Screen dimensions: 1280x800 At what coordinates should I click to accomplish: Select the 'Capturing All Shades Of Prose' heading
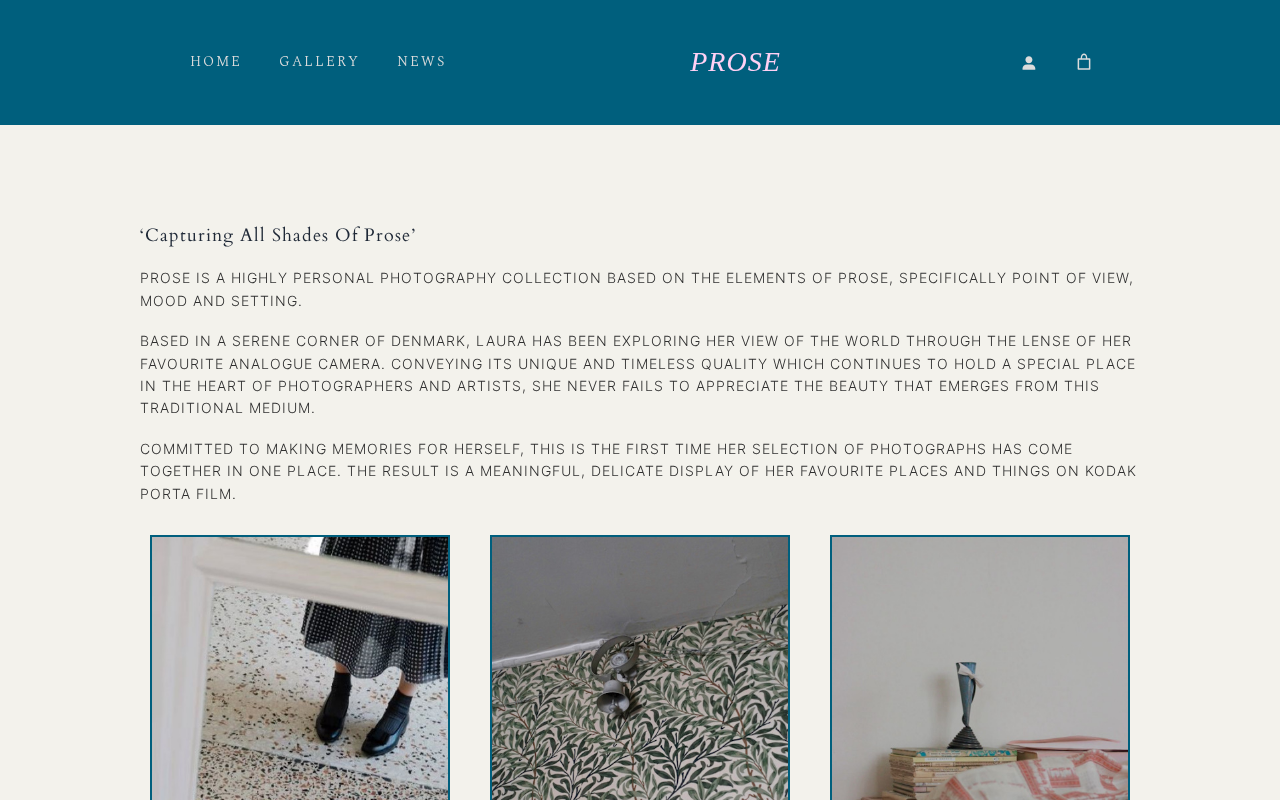coord(278,236)
